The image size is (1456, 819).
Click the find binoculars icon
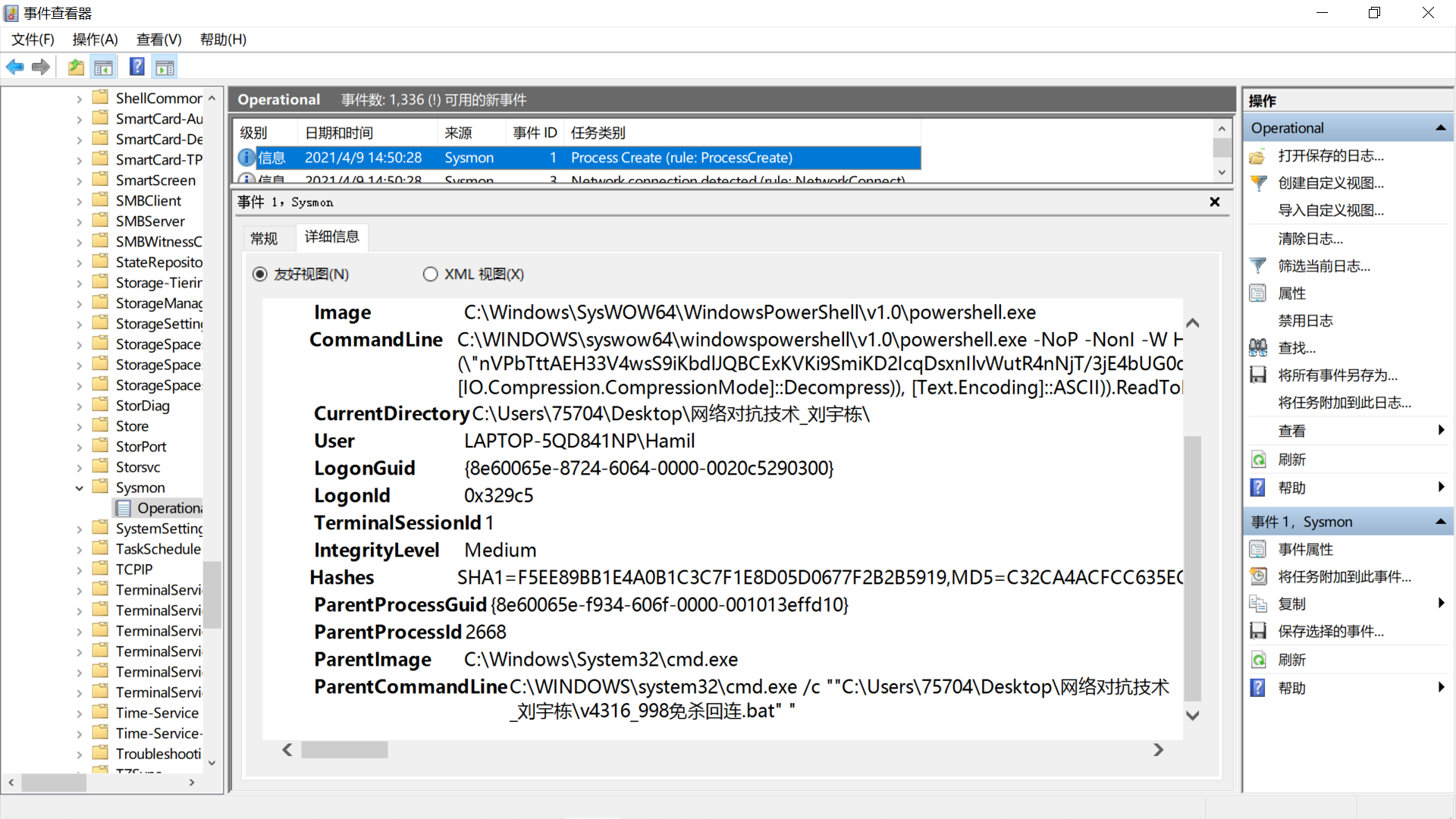click(1258, 348)
